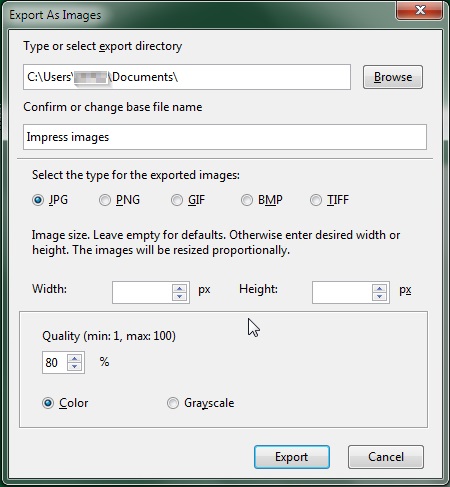450x487 pixels.
Task: Close the Export As Images dialog
Action: click(420, 10)
